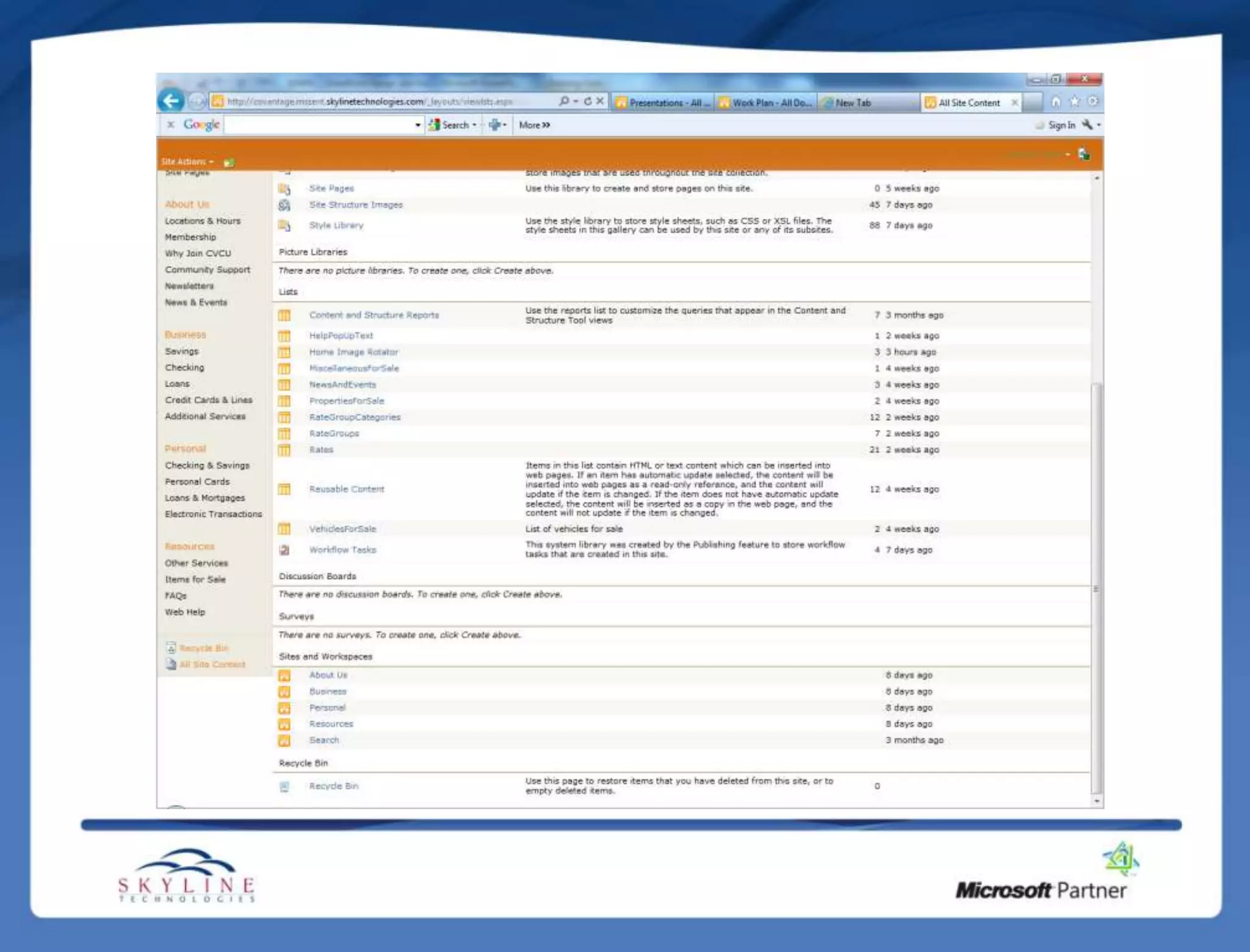Open the Home Image Rotator list
1250x952 pixels.
tap(353, 352)
